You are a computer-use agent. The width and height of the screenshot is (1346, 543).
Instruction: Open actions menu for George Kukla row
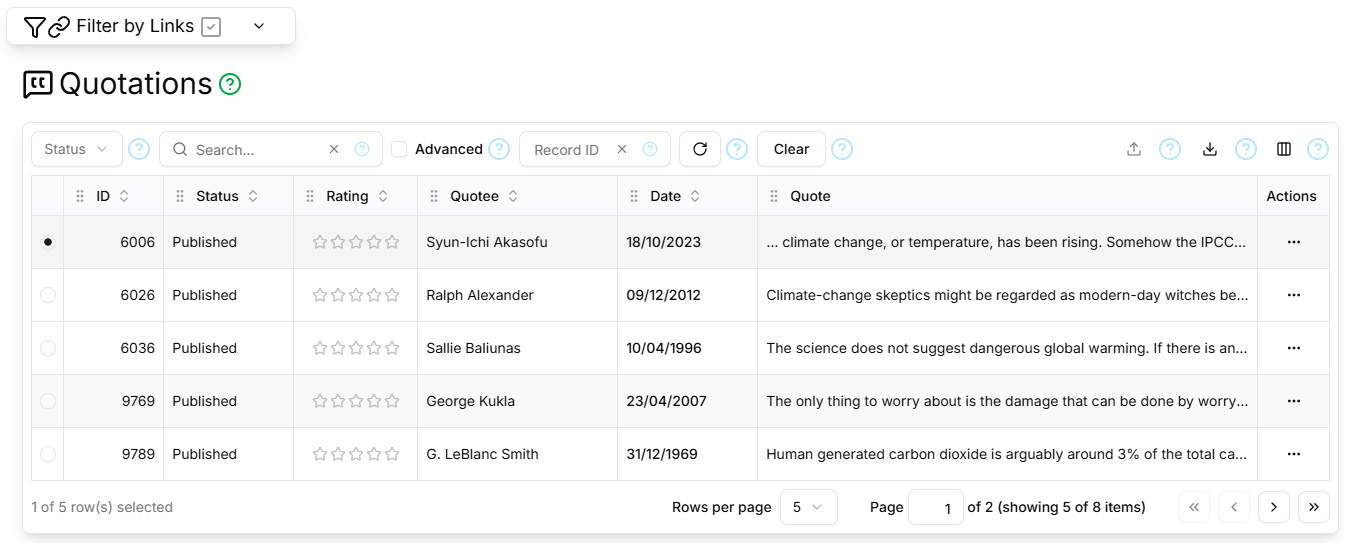point(1294,401)
